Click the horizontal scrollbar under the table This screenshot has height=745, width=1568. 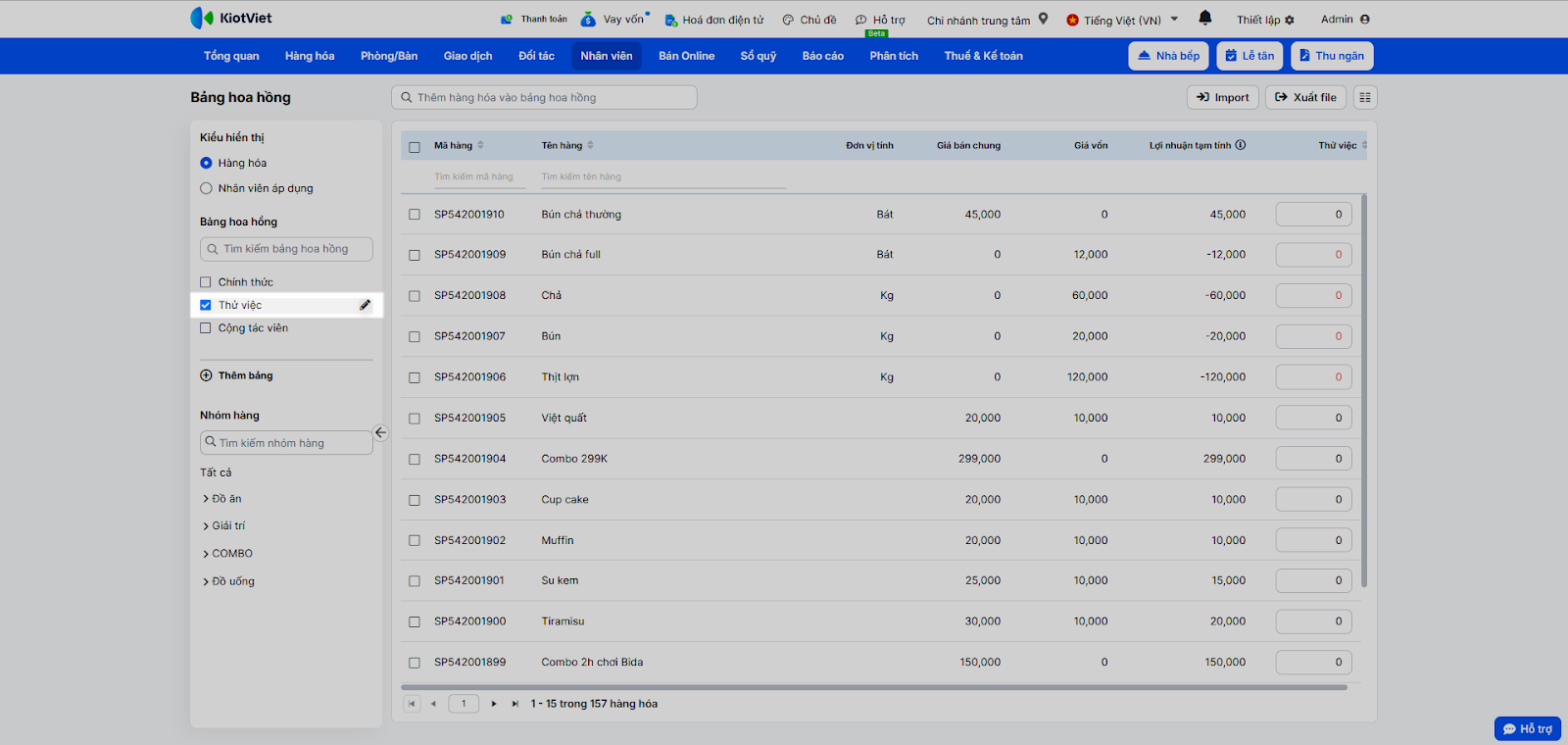[872, 687]
